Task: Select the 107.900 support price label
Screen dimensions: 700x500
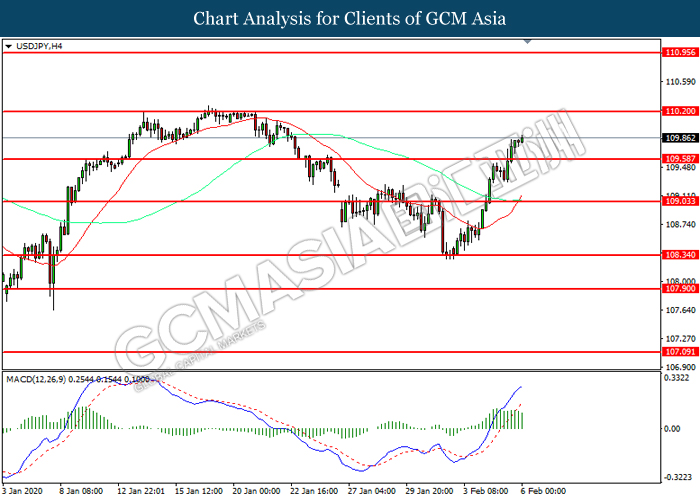Action: click(x=680, y=289)
